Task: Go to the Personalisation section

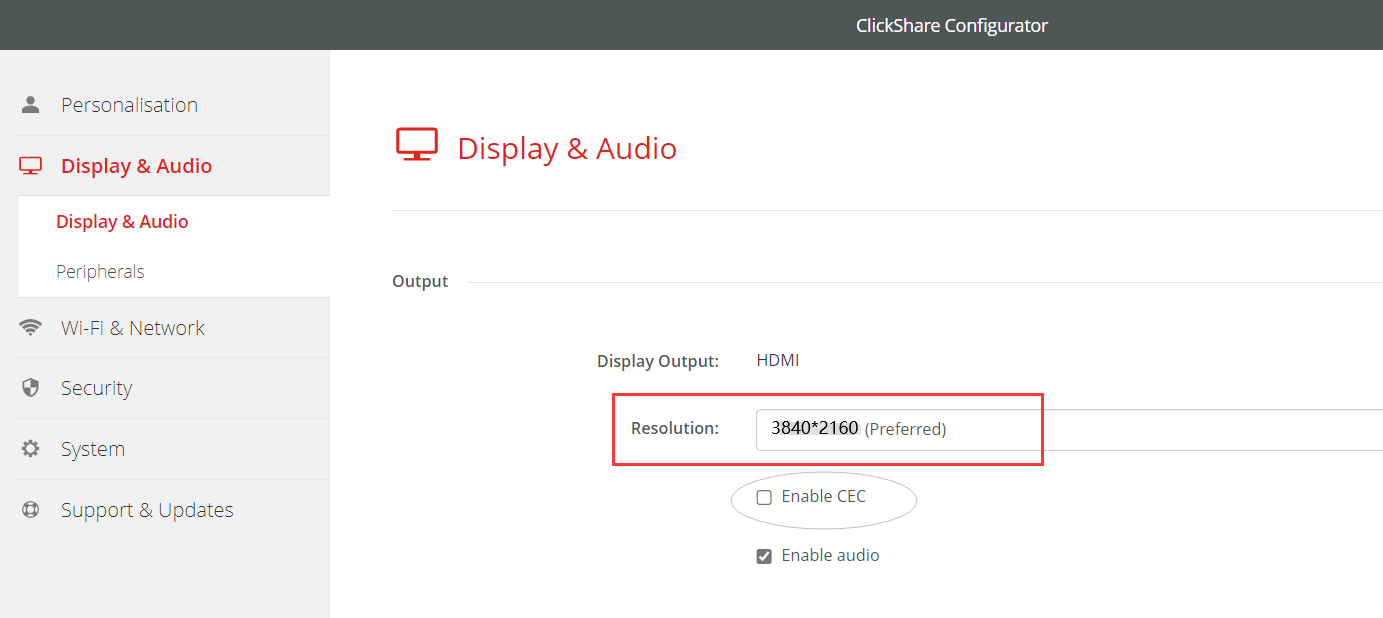Action: [129, 105]
